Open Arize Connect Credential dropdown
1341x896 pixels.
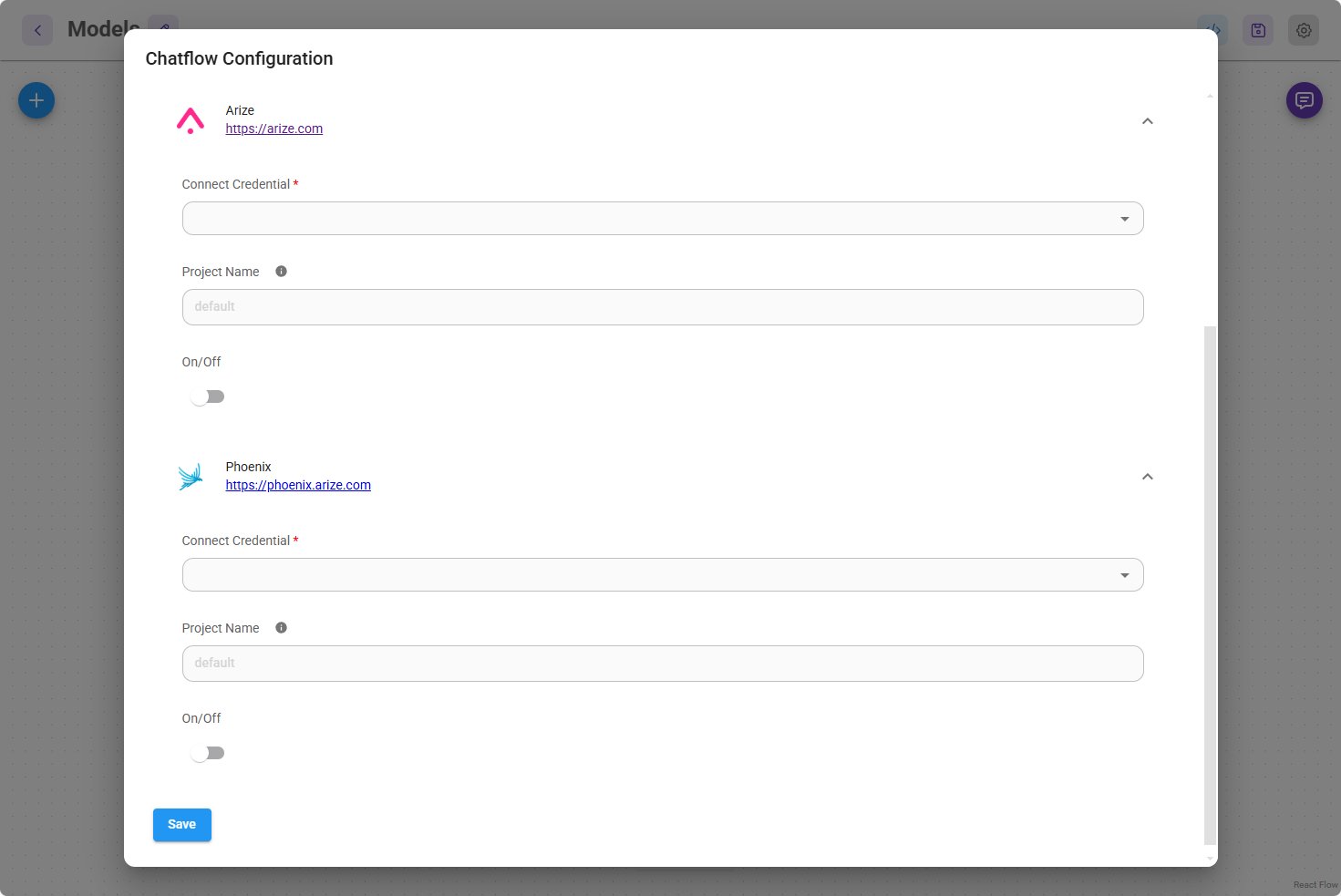[663, 219]
